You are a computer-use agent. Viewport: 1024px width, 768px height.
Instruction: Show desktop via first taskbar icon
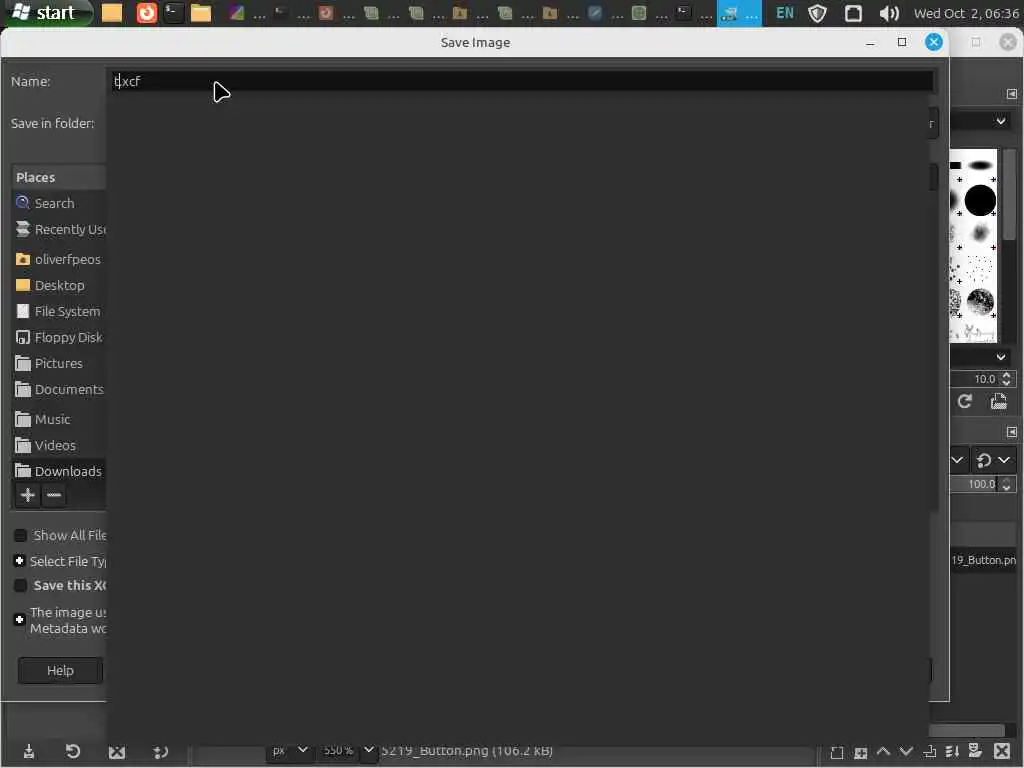click(x=112, y=13)
